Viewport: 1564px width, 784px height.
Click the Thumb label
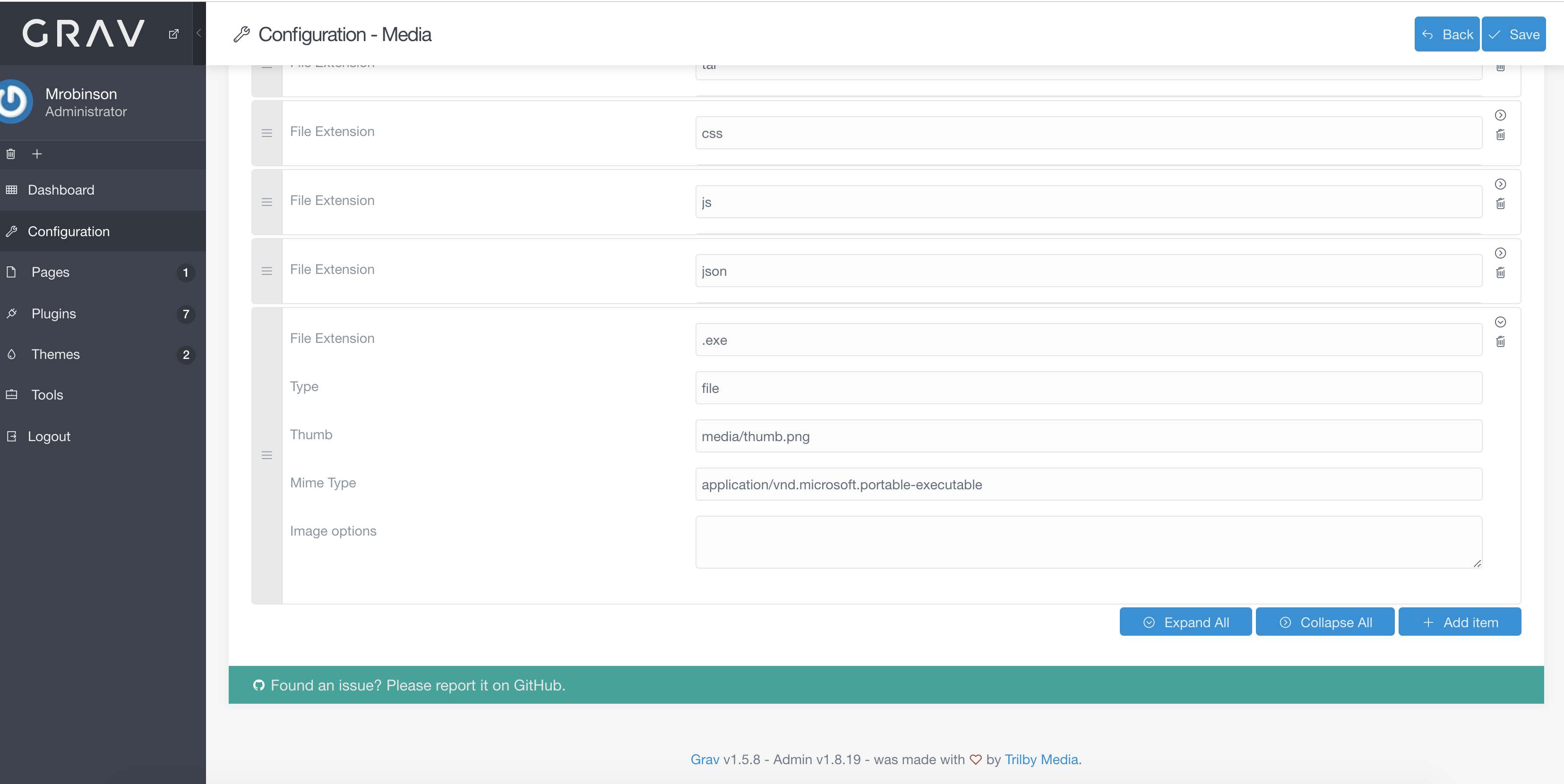(x=311, y=435)
